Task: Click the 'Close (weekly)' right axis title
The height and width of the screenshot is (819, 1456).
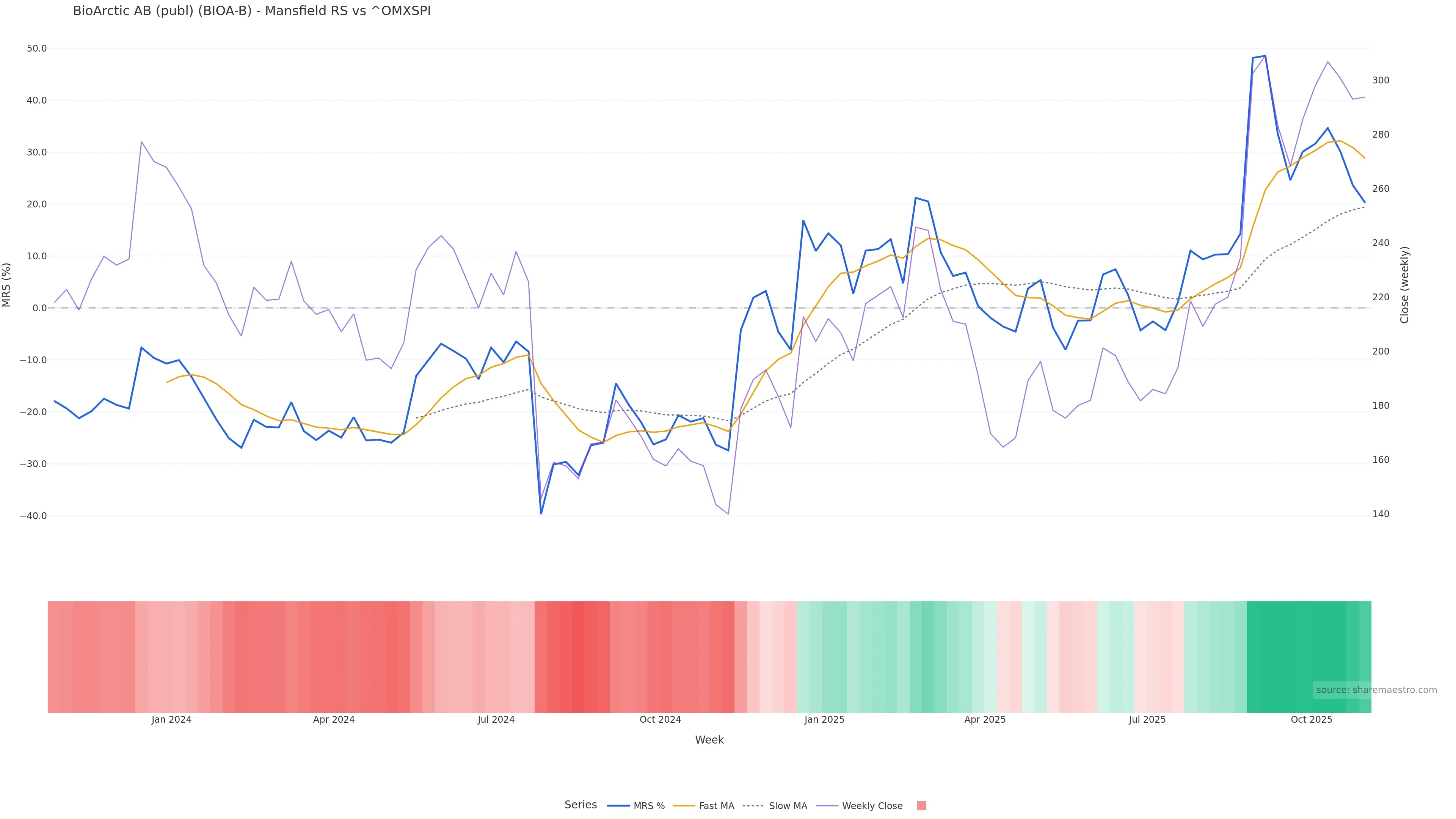Action: (1404, 285)
